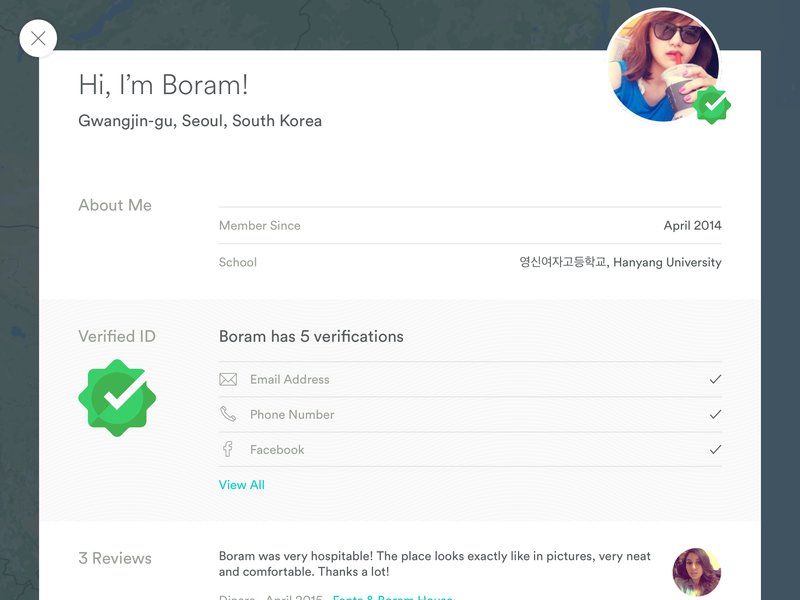
Task: Click the Facebook verification checkmark
Action: click(715, 449)
